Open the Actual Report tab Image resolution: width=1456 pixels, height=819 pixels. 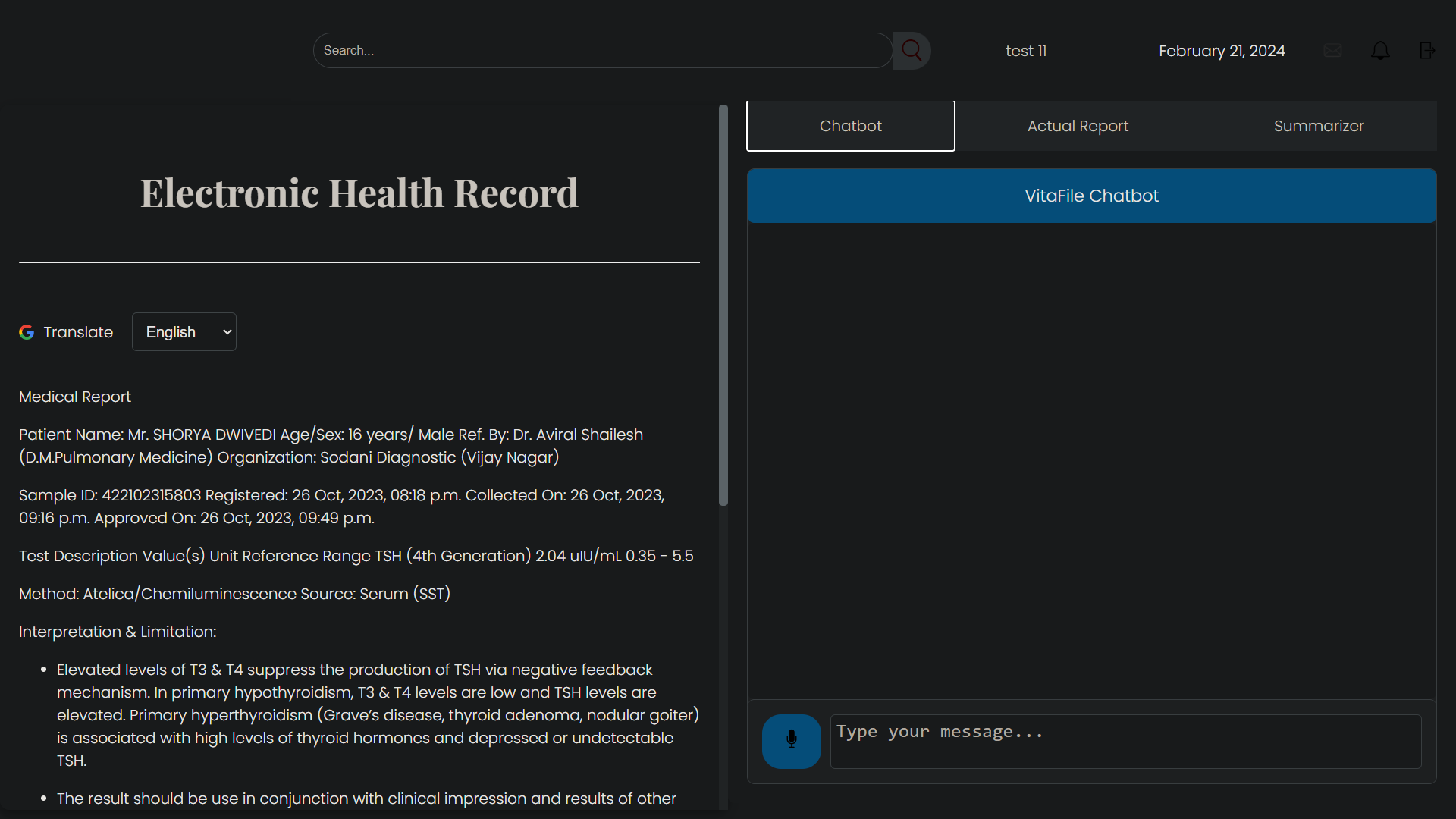tap(1077, 126)
